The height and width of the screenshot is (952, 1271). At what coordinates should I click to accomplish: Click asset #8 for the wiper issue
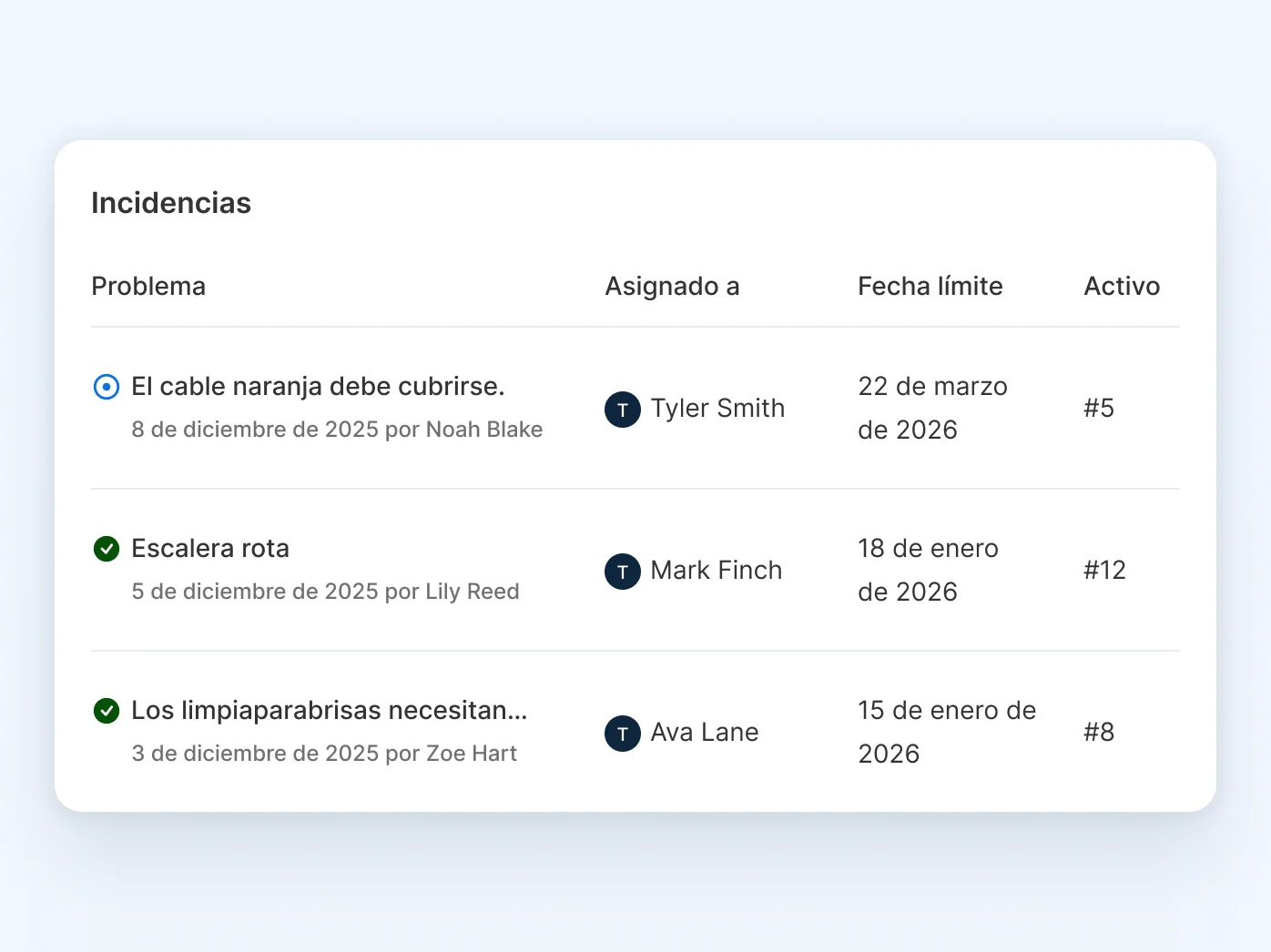1099,732
